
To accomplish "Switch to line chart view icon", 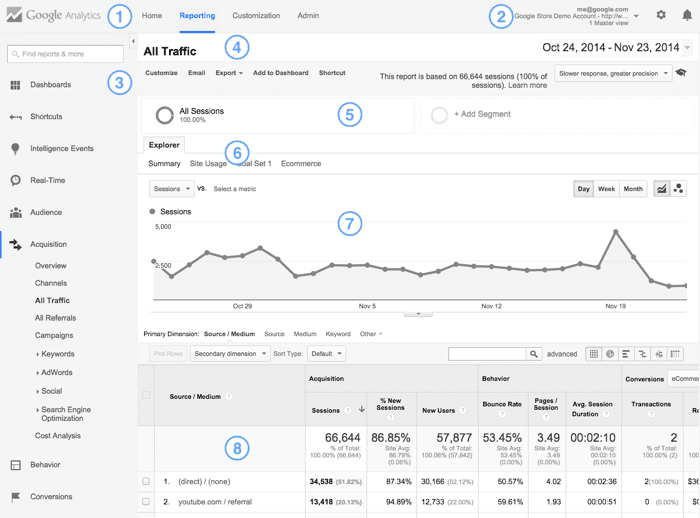I will tap(662, 189).
